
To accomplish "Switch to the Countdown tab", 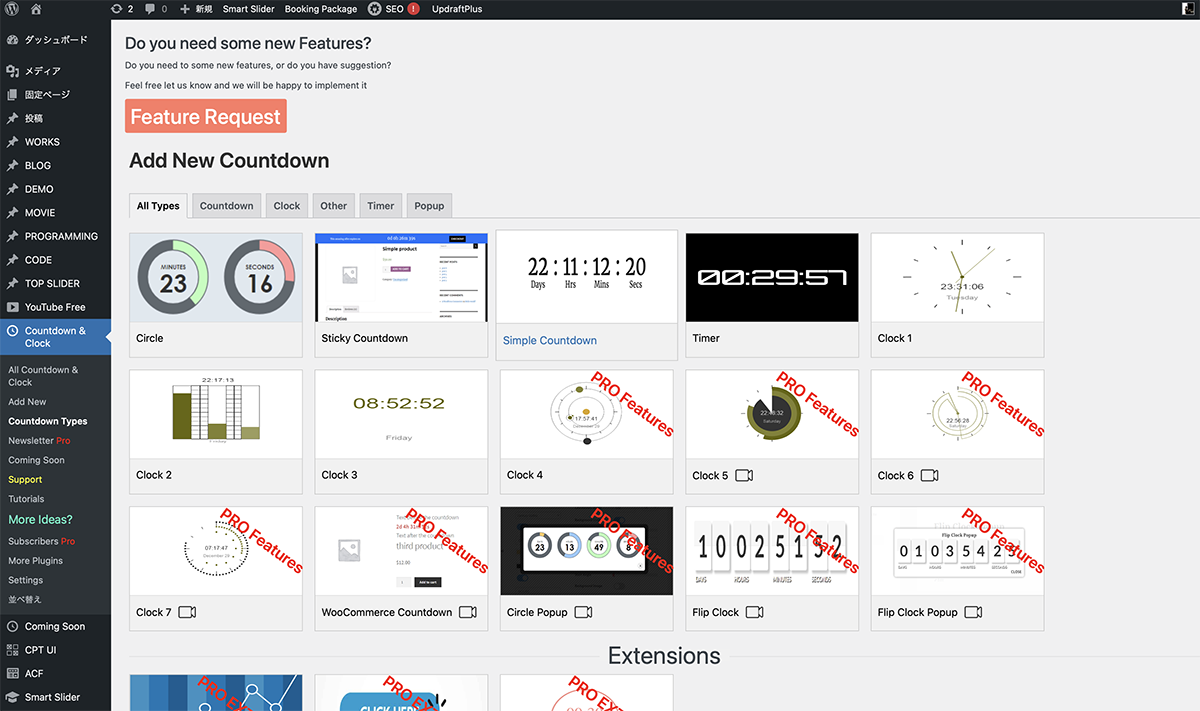I will 226,206.
